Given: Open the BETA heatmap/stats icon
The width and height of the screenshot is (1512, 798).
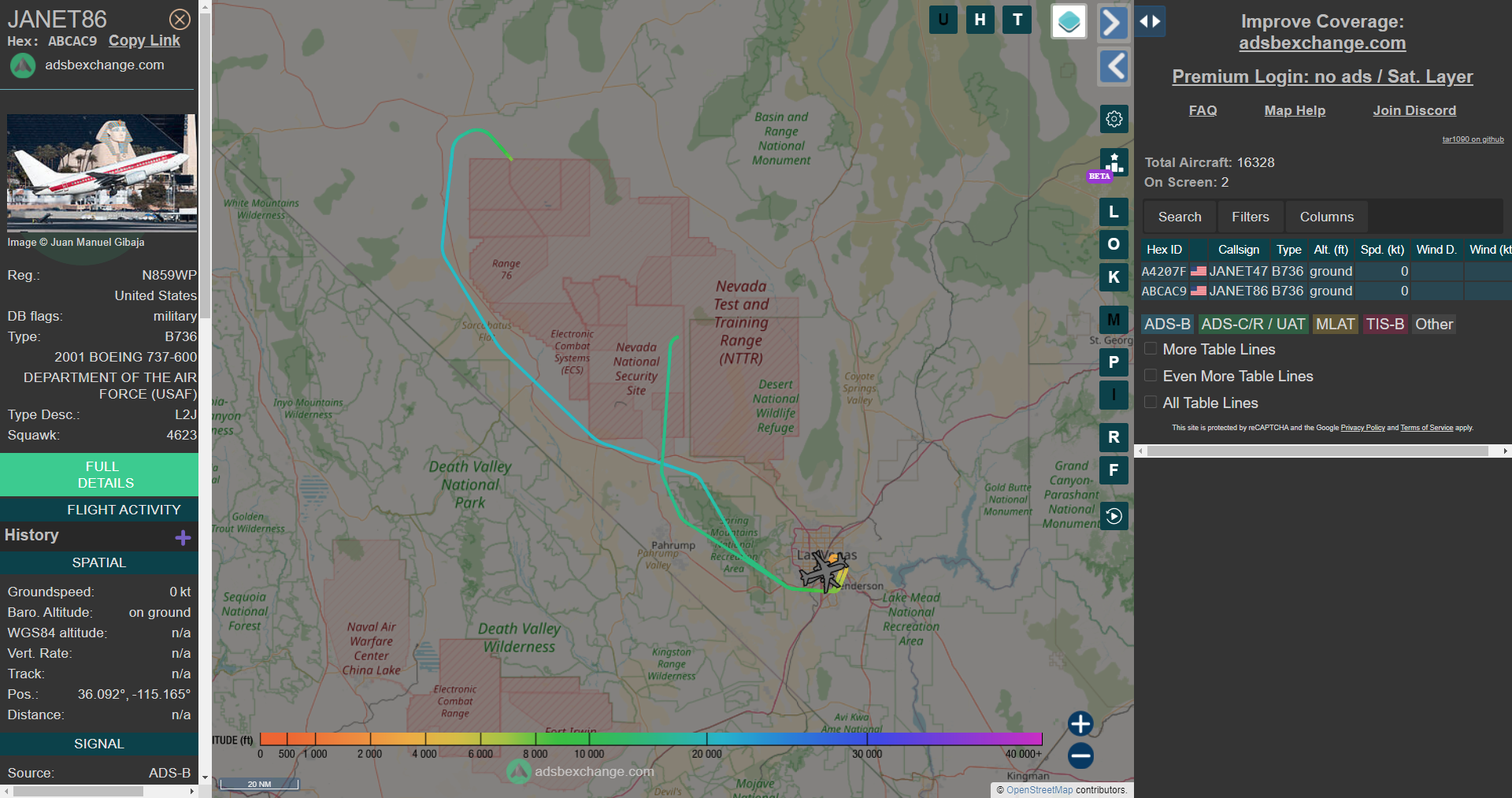Looking at the screenshot, I should (1114, 163).
